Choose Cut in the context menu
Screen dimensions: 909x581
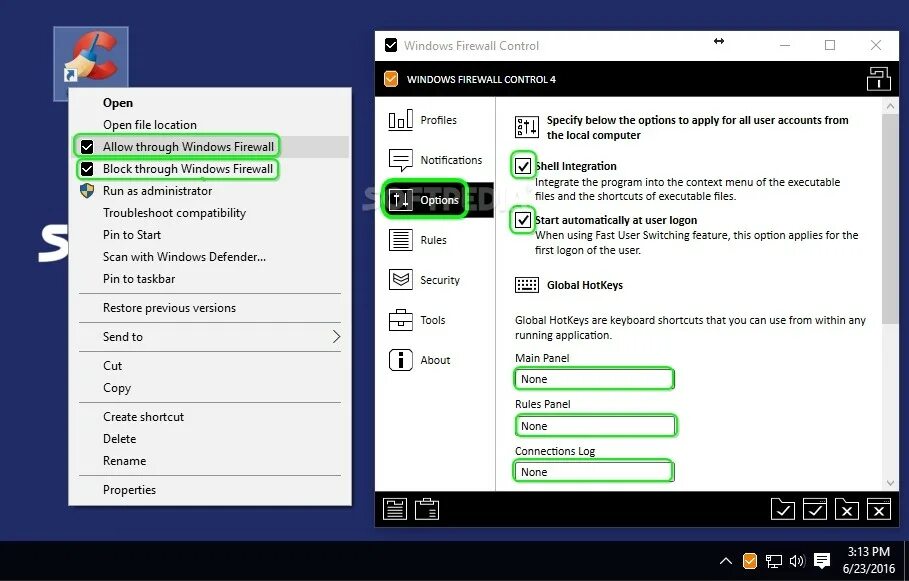click(210, 366)
